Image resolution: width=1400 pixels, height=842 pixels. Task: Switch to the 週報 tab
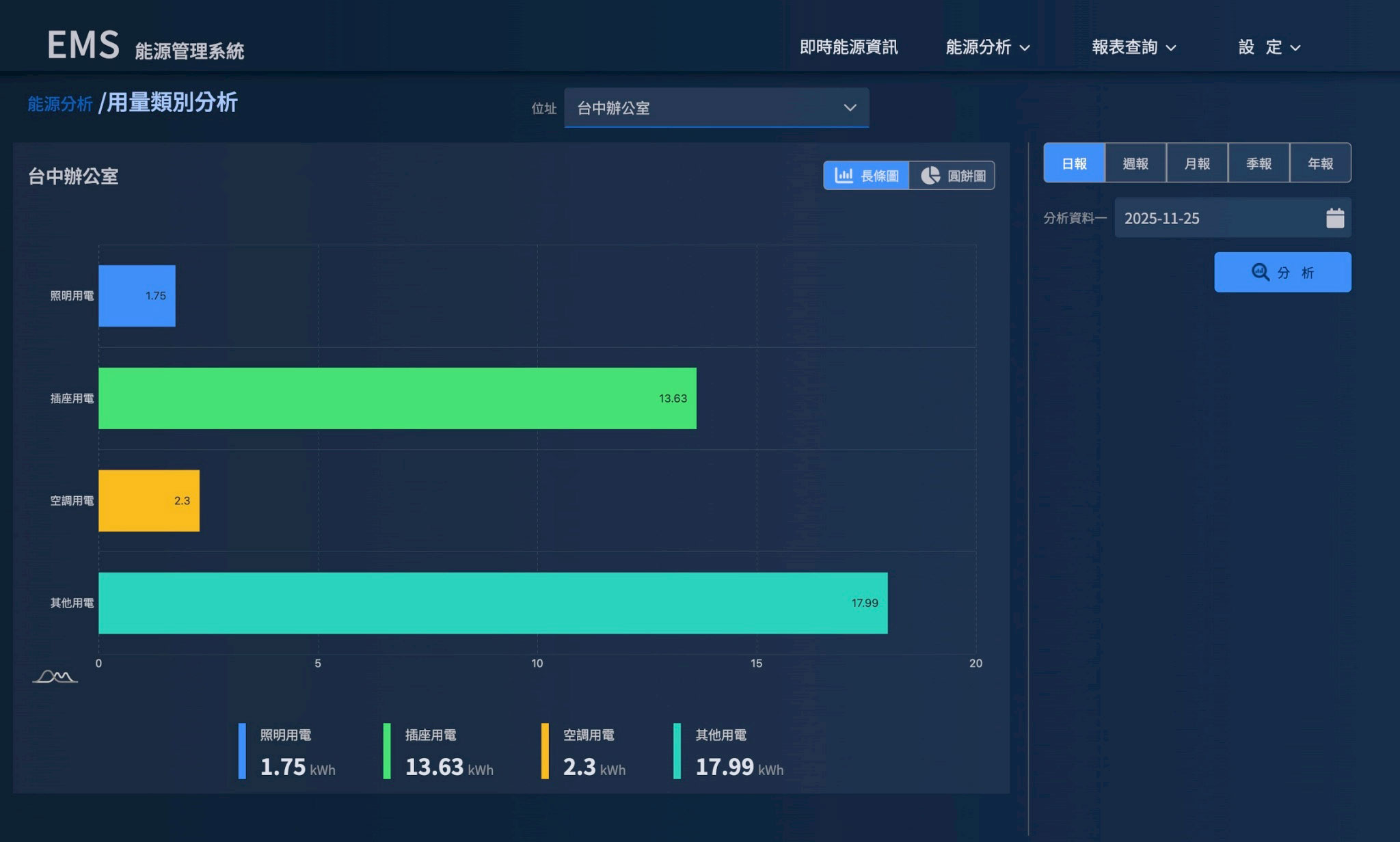coord(1135,163)
